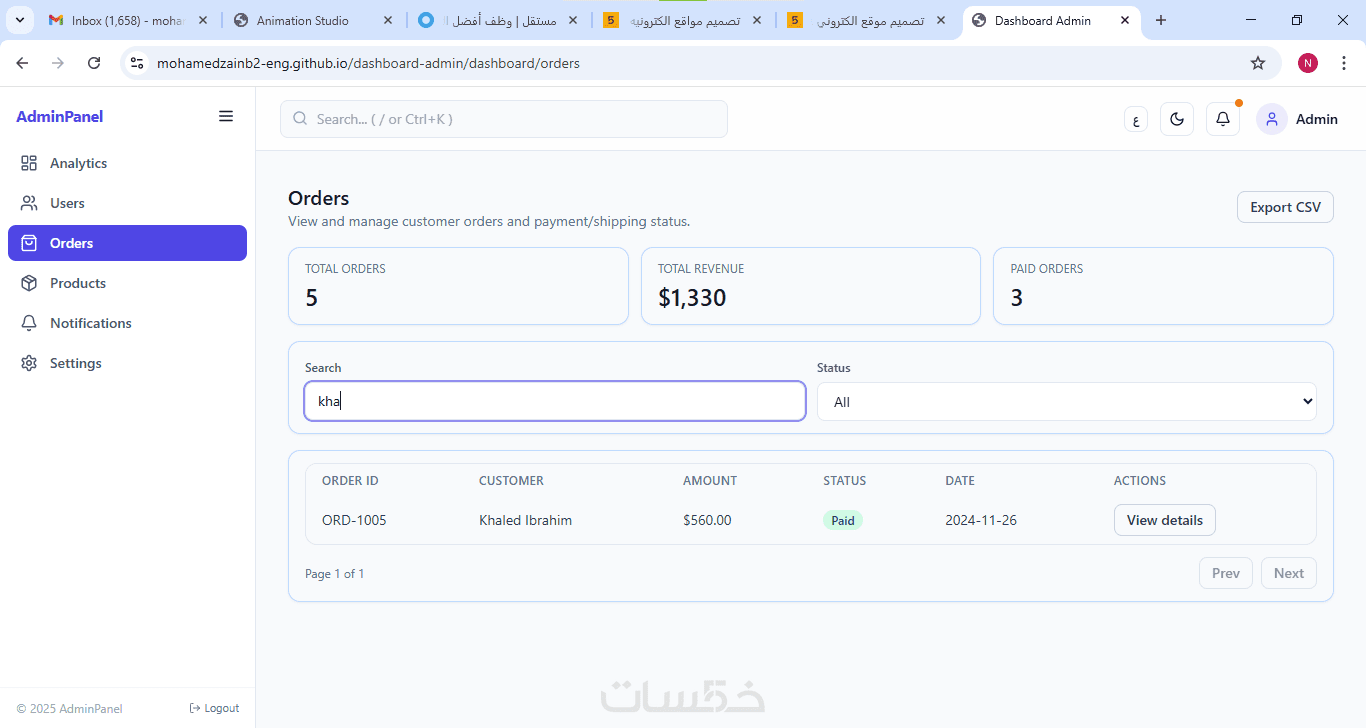Switch language with the Arabic letter button

(1135, 120)
